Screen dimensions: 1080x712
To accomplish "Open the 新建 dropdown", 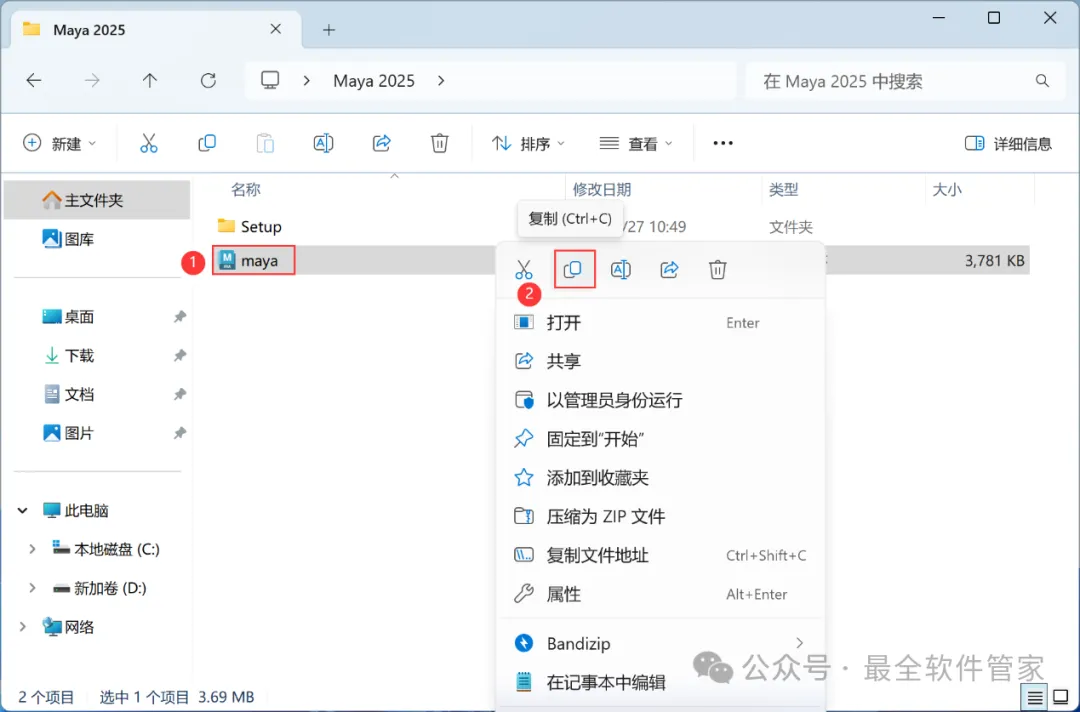I will click(x=59, y=143).
